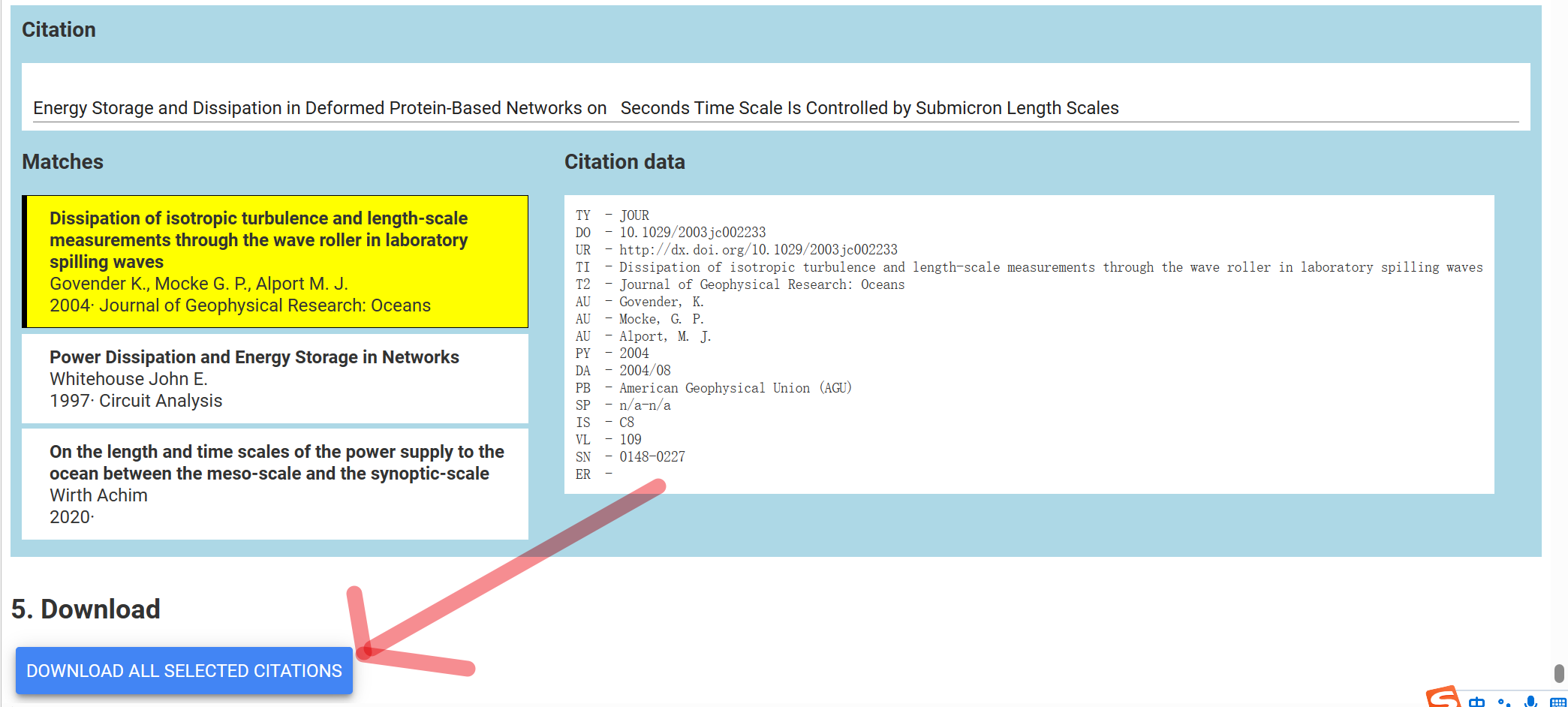Click the citation text input field
Image resolution: width=1568 pixels, height=707 pixels.
coord(775,107)
